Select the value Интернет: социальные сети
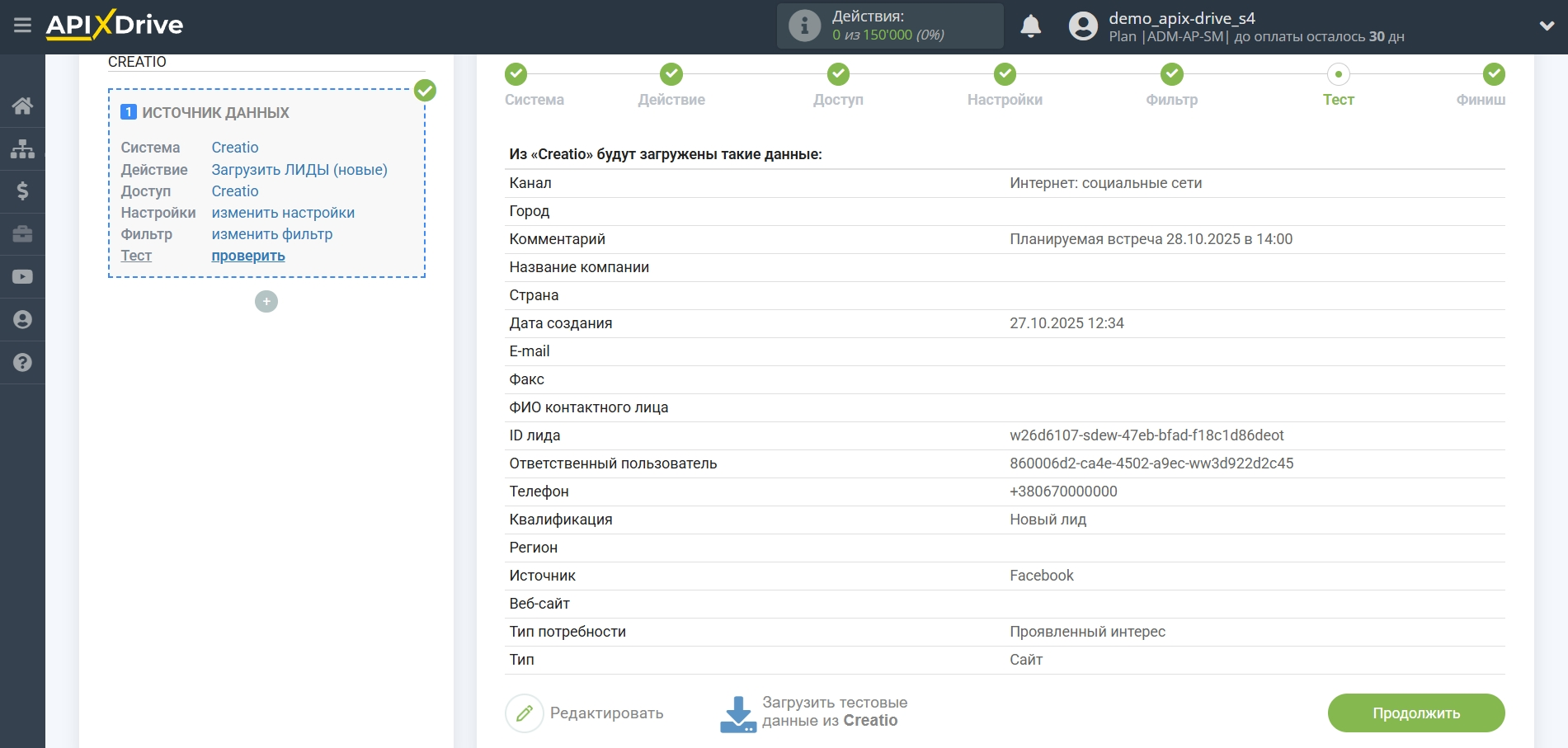 click(x=1105, y=183)
